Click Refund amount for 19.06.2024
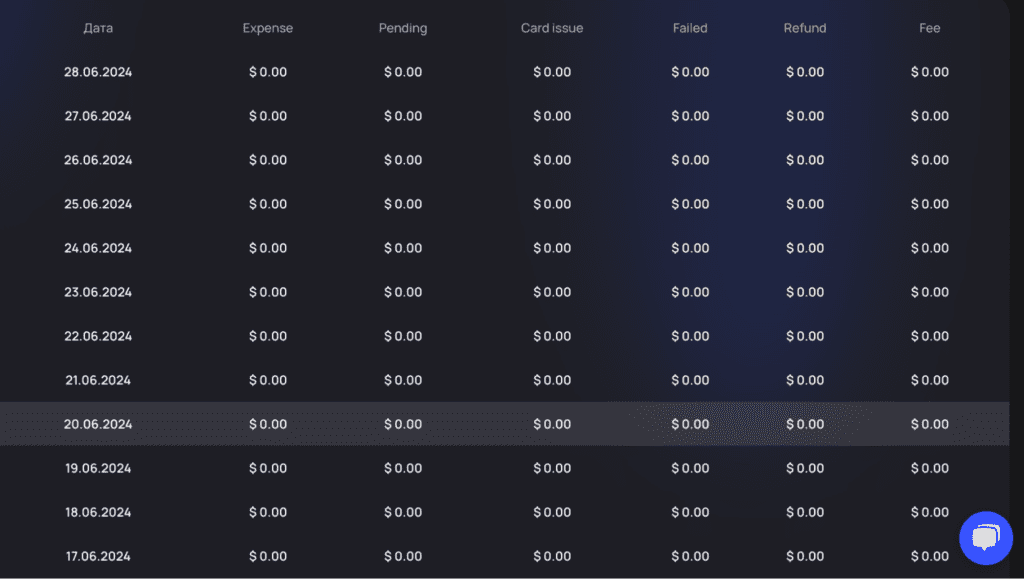The width and height of the screenshot is (1024, 579). coord(805,468)
